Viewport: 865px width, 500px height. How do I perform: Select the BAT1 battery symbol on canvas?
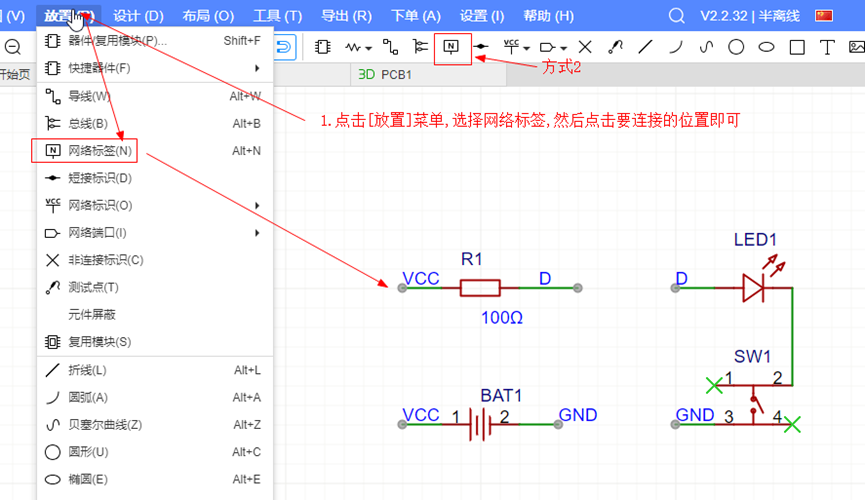pos(480,424)
